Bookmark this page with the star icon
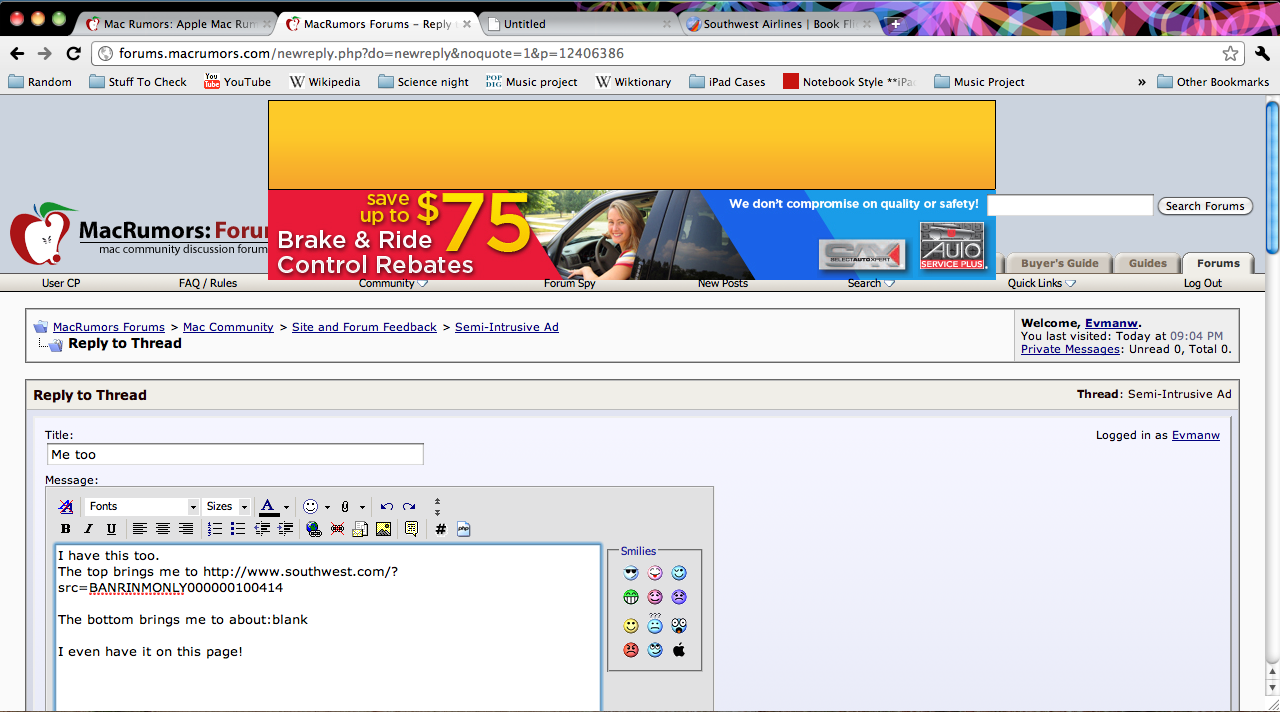 click(1230, 53)
